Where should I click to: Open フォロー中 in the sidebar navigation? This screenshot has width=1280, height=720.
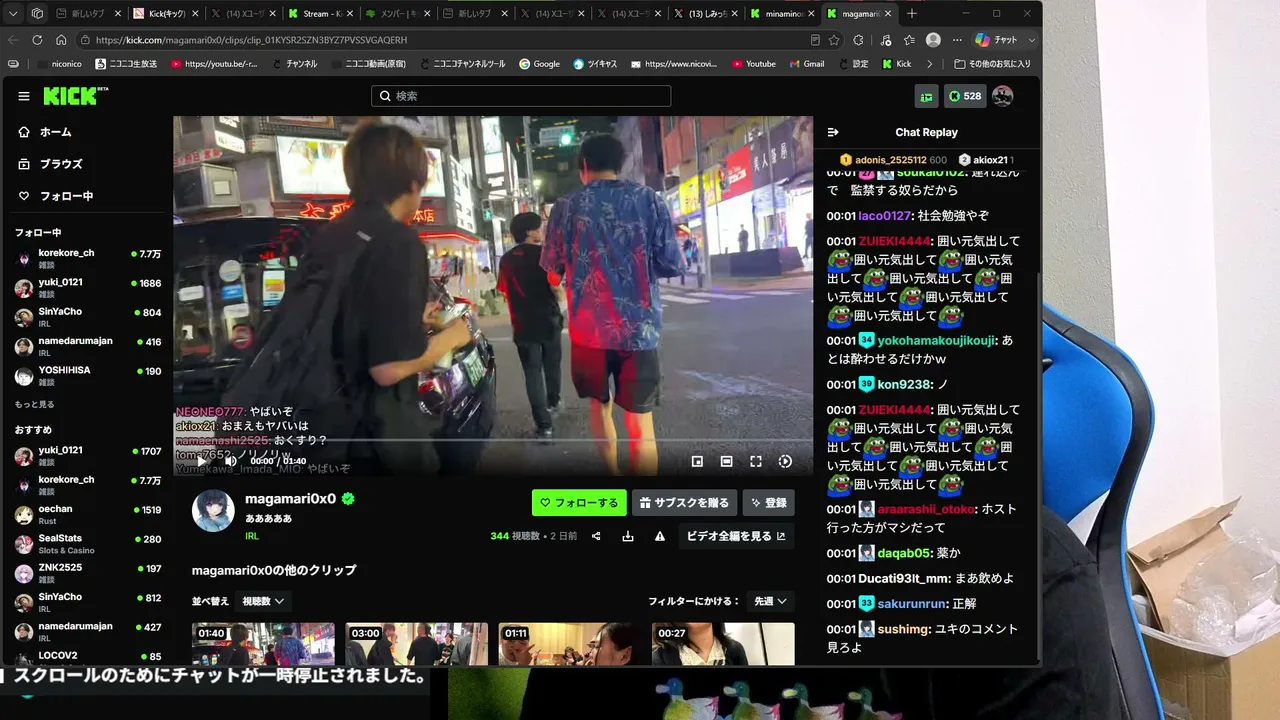pyautogui.click(x=55, y=196)
